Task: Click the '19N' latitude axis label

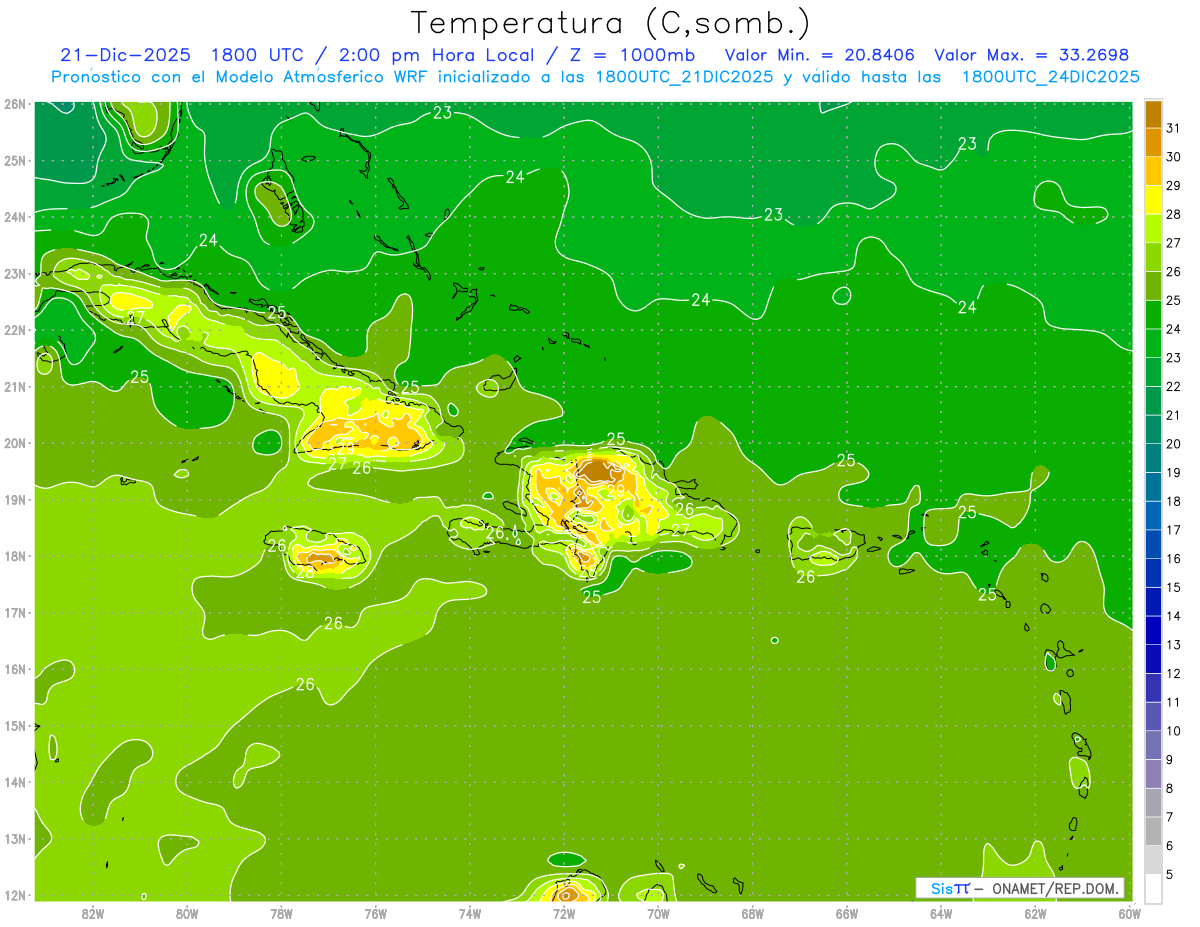Action: tap(15, 499)
